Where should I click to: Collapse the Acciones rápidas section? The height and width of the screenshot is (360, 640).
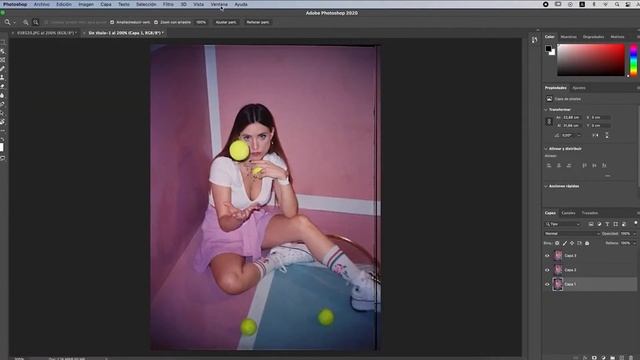[546, 187]
